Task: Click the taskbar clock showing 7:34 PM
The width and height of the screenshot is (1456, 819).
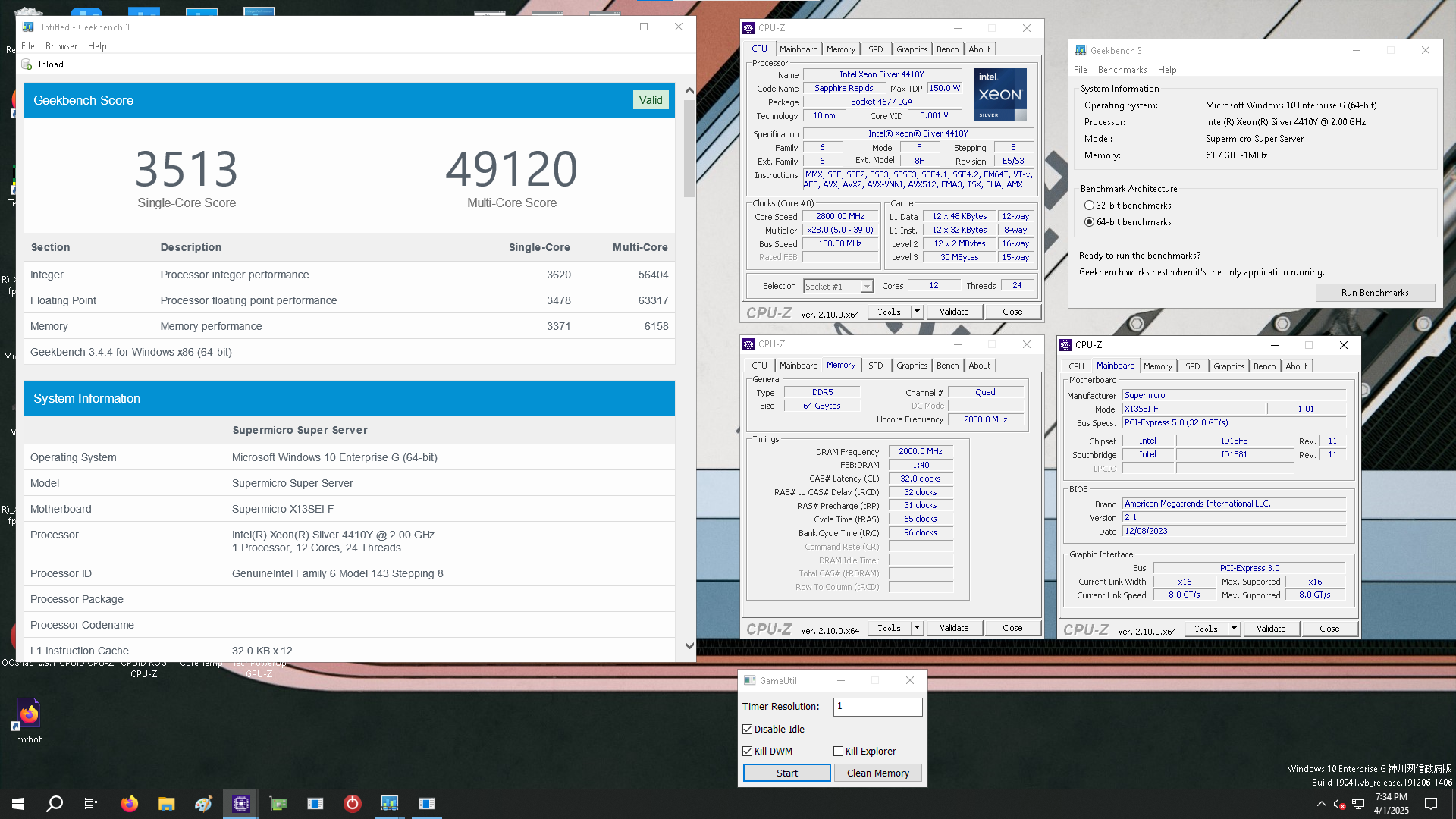Action: [1392, 804]
